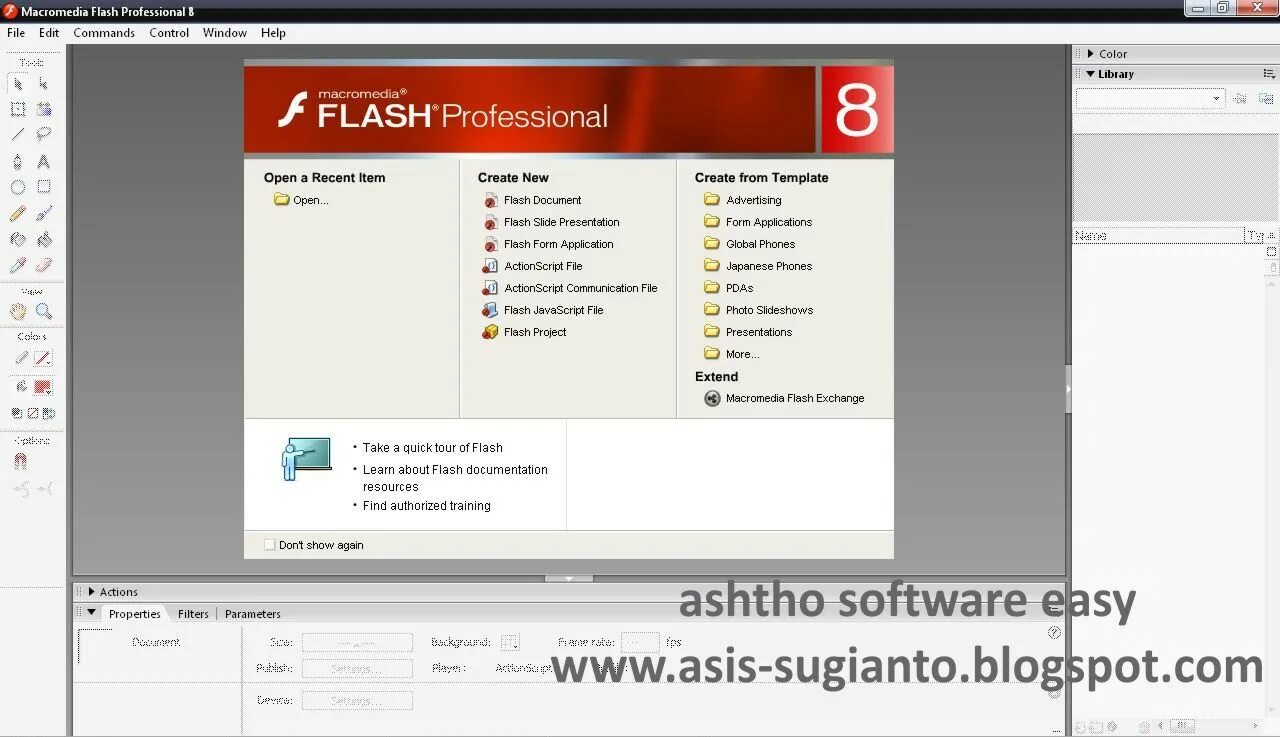Click Take a quick tour of Flash
Screen dimensions: 1280x737
pos(433,448)
